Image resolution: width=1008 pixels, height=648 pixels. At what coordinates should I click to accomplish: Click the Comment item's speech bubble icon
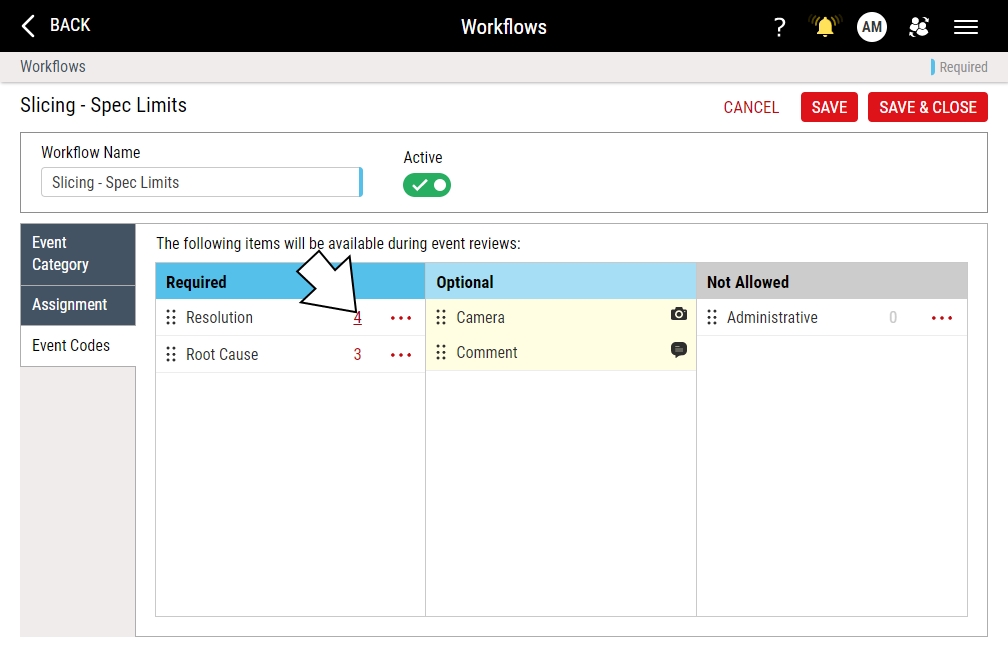coord(679,350)
